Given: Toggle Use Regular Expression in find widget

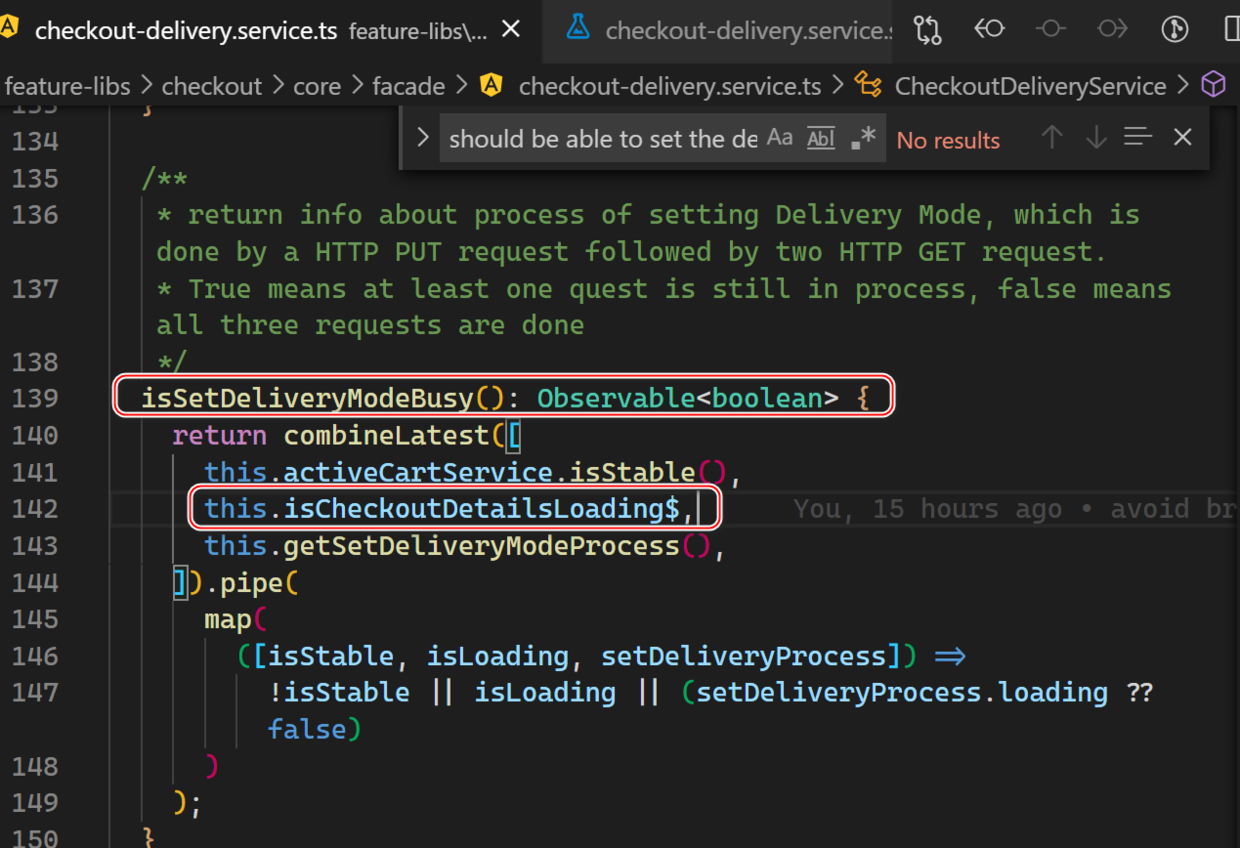Looking at the screenshot, I should click(x=863, y=138).
